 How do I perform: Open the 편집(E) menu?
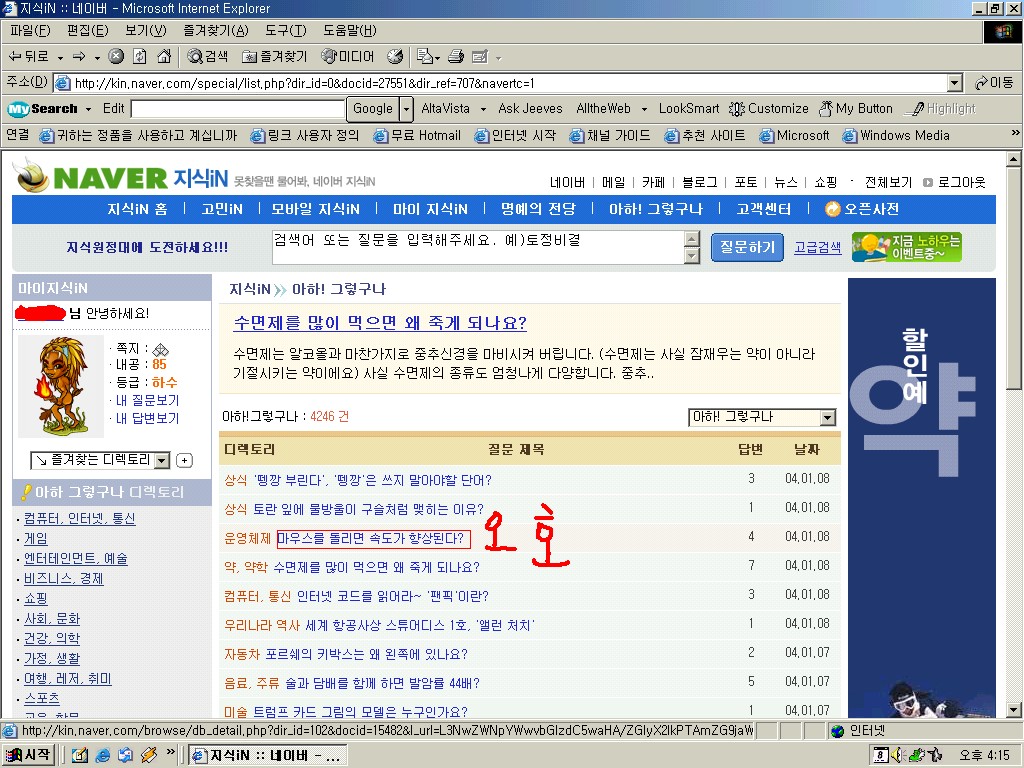click(88, 31)
